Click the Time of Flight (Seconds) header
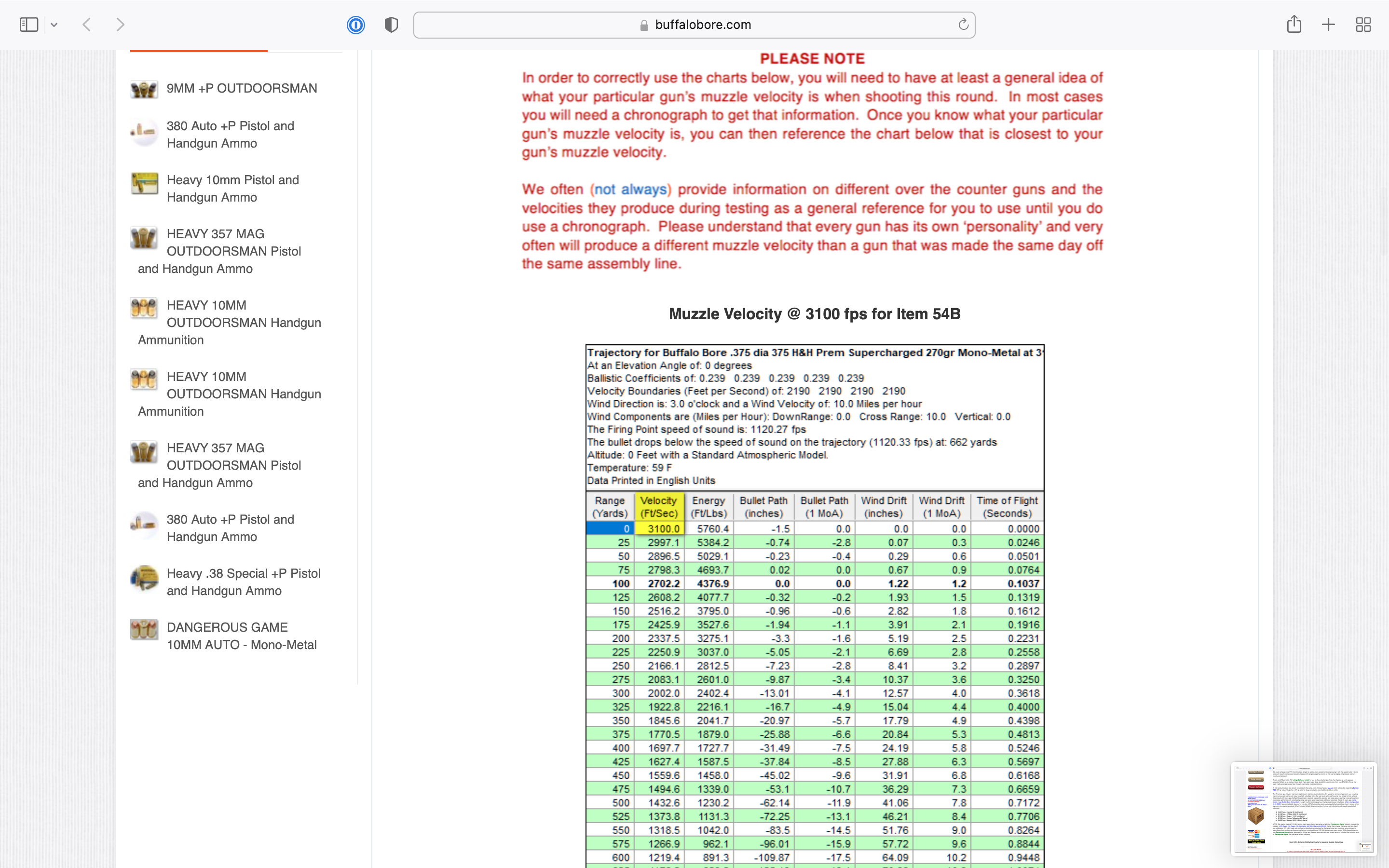1389x868 pixels. (1008, 507)
